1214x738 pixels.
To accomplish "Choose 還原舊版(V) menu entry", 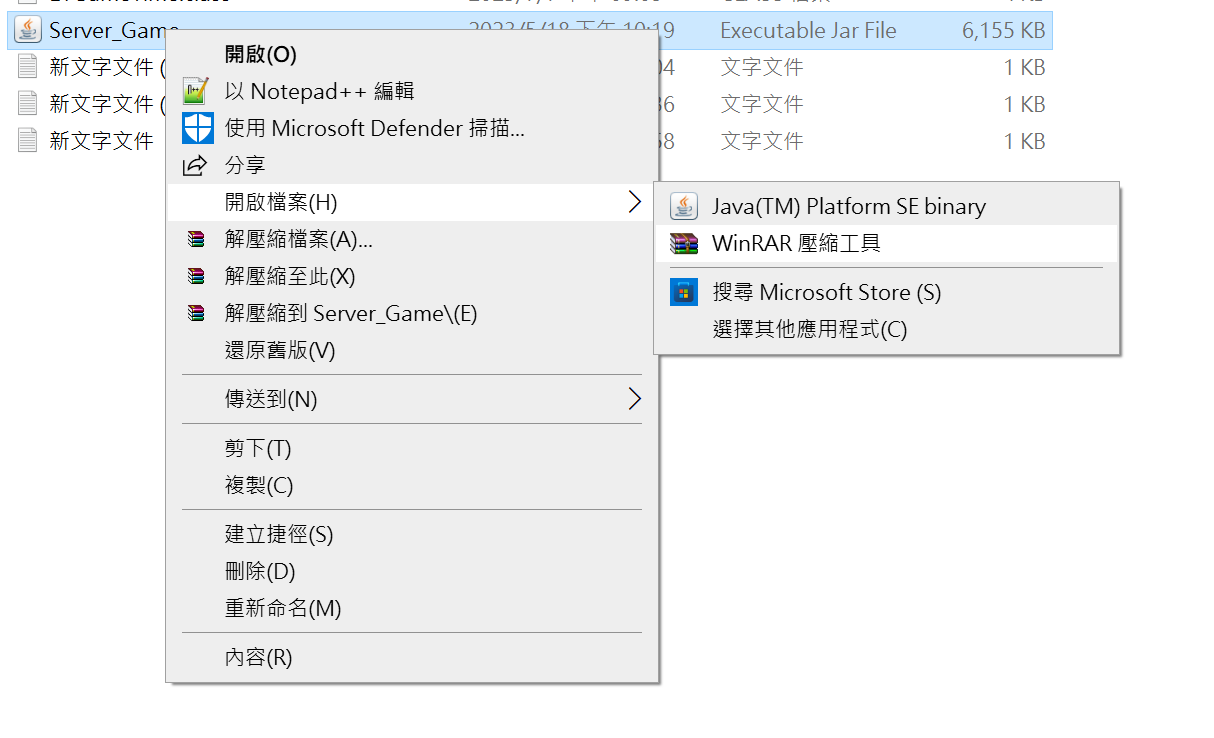I will coord(280,350).
